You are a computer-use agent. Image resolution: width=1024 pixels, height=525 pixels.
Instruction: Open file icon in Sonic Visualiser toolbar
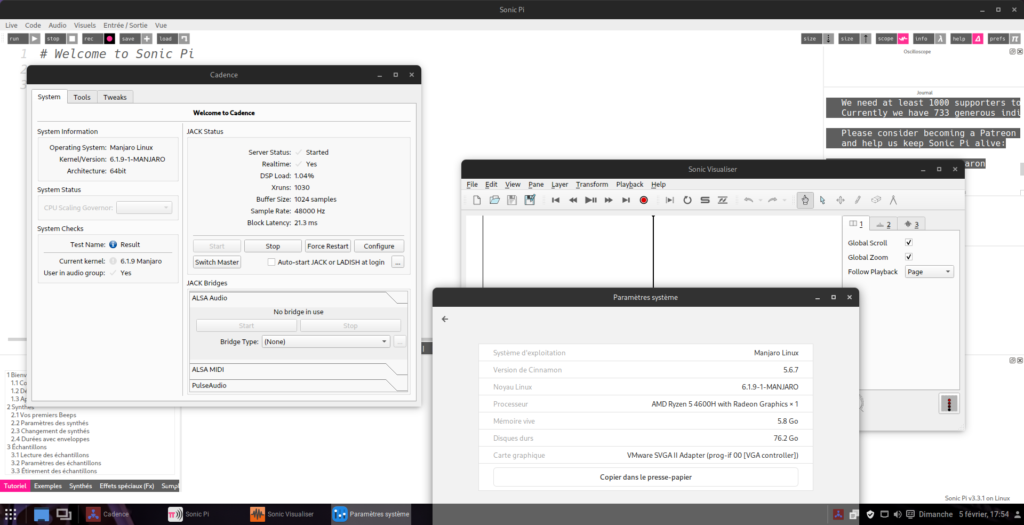(x=494, y=200)
